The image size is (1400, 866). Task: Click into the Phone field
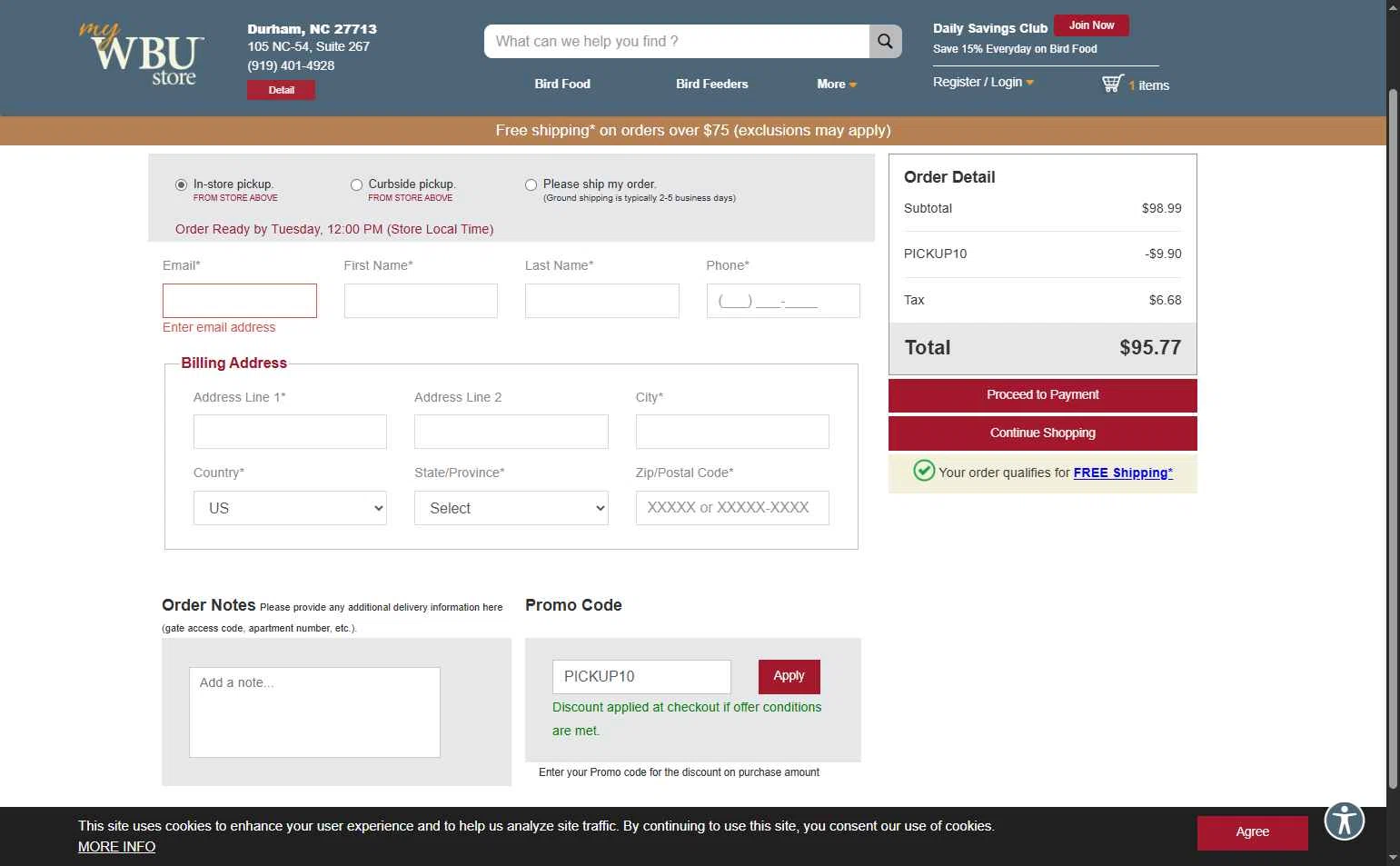tap(783, 301)
